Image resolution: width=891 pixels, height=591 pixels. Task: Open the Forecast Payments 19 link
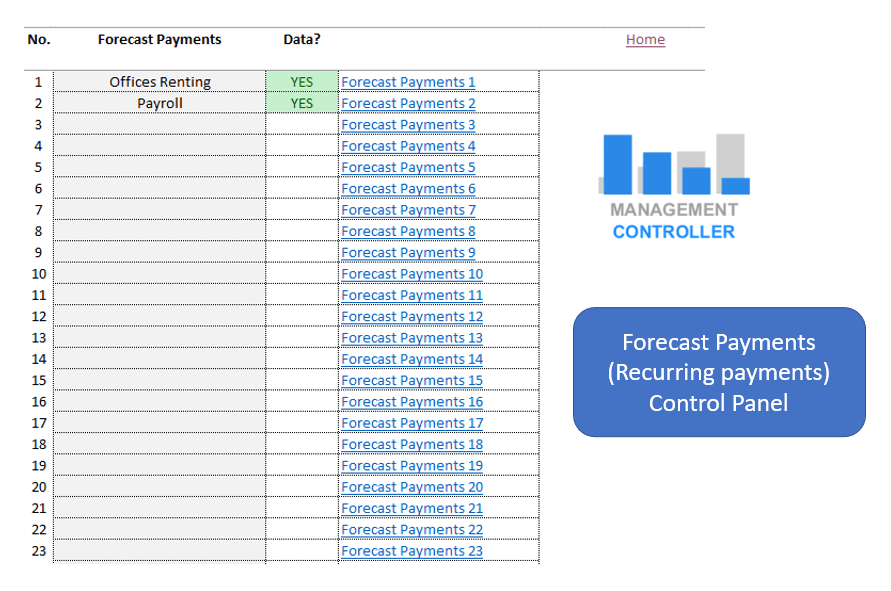click(411, 466)
